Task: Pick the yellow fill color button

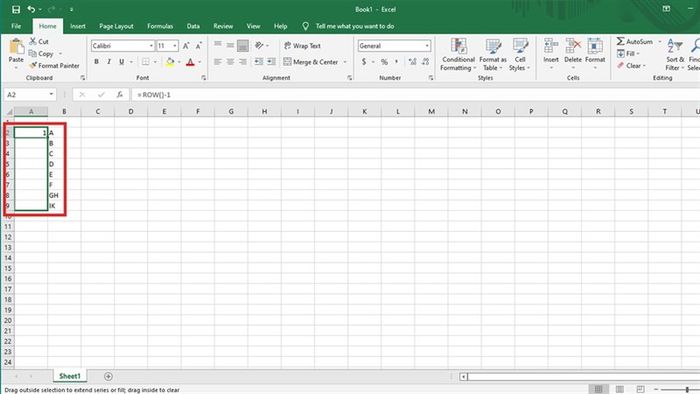Action: (170, 62)
